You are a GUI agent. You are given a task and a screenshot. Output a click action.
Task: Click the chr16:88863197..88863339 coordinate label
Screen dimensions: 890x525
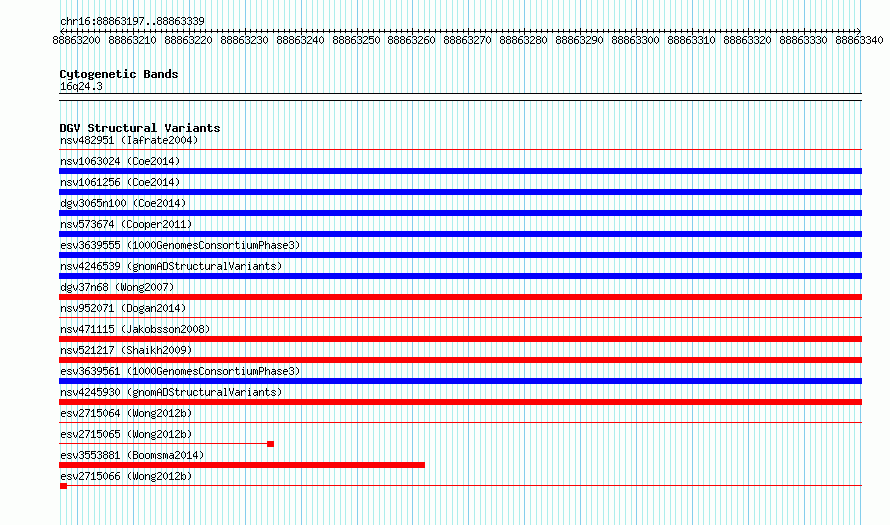click(x=132, y=21)
